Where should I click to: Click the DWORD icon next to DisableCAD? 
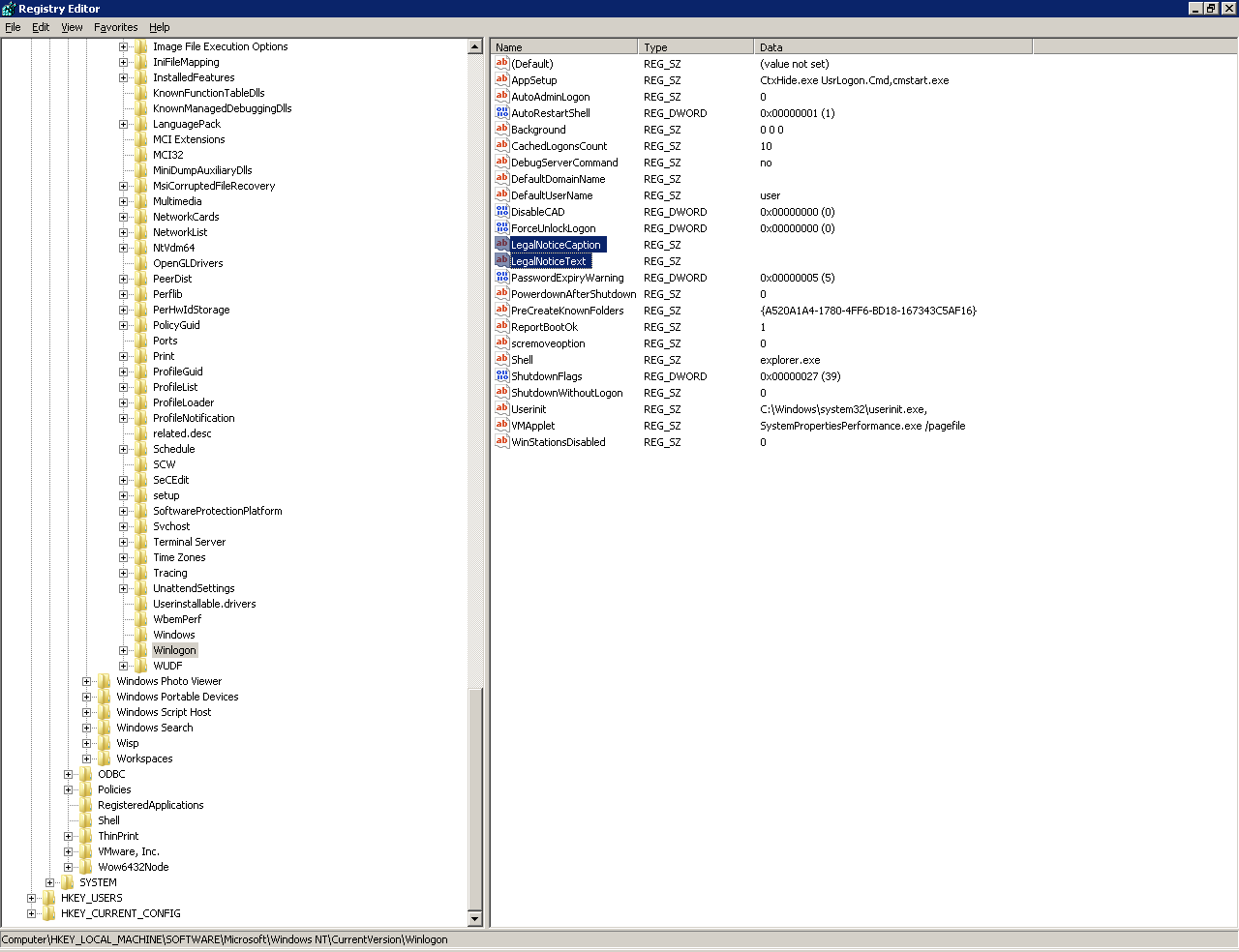point(501,211)
